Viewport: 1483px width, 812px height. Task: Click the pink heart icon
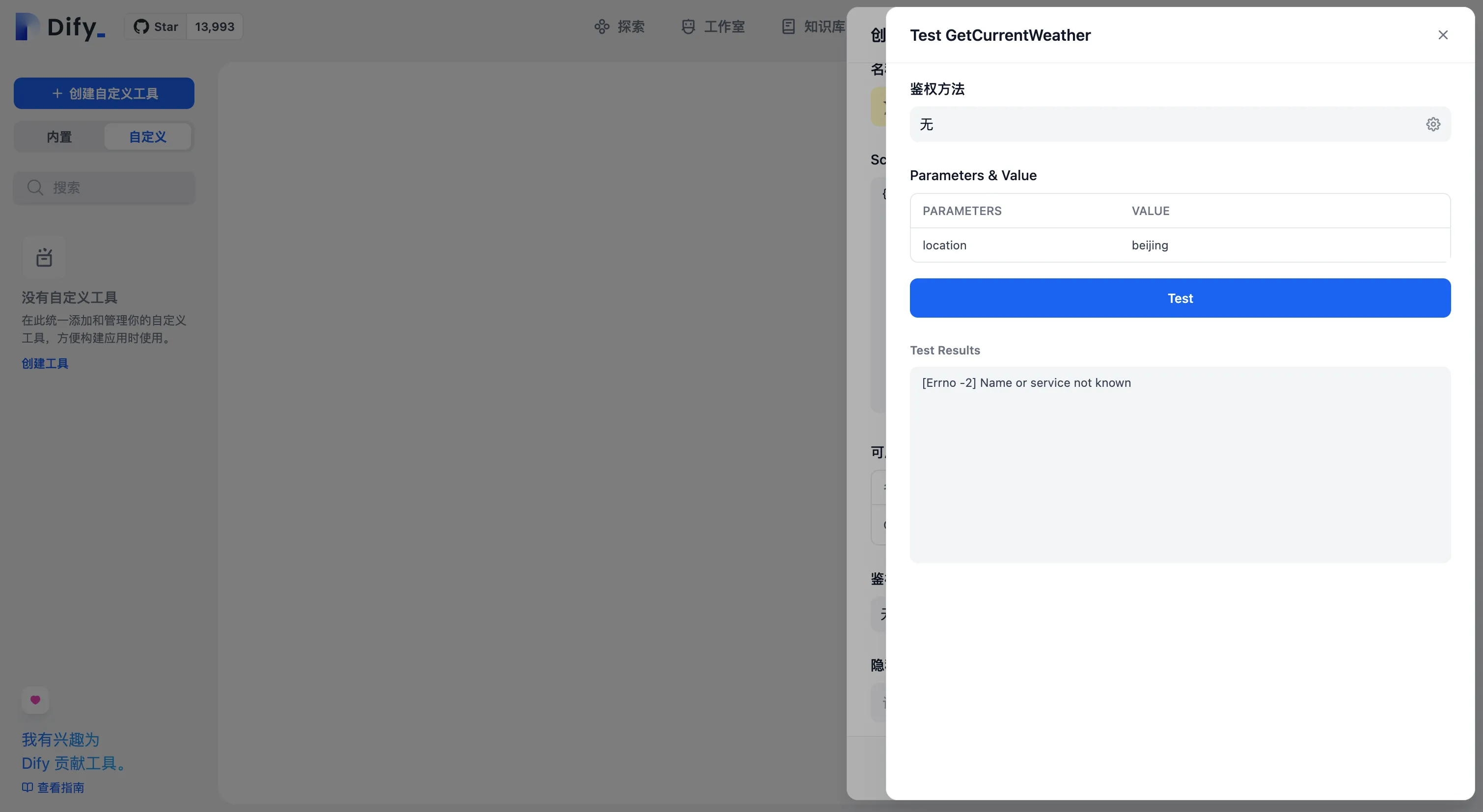[x=35, y=700]
